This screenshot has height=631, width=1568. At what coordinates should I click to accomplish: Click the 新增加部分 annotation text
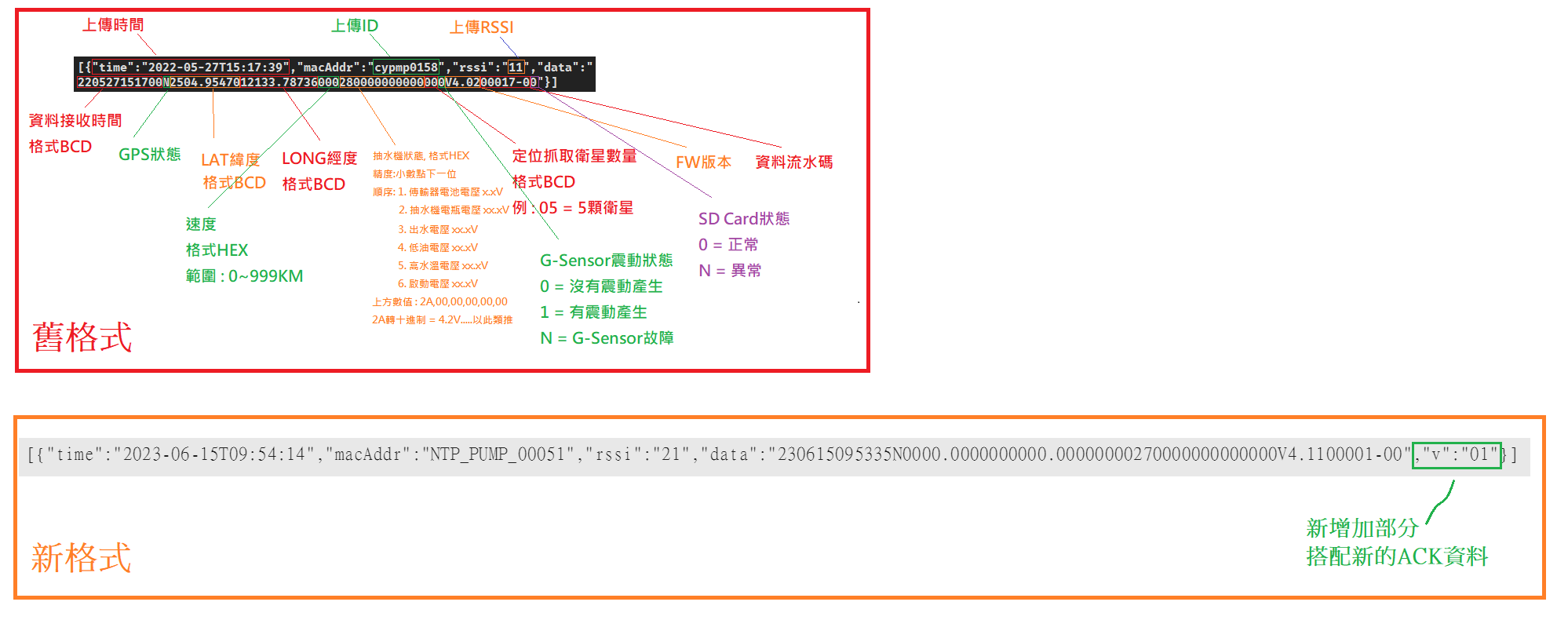(1362, 528)
